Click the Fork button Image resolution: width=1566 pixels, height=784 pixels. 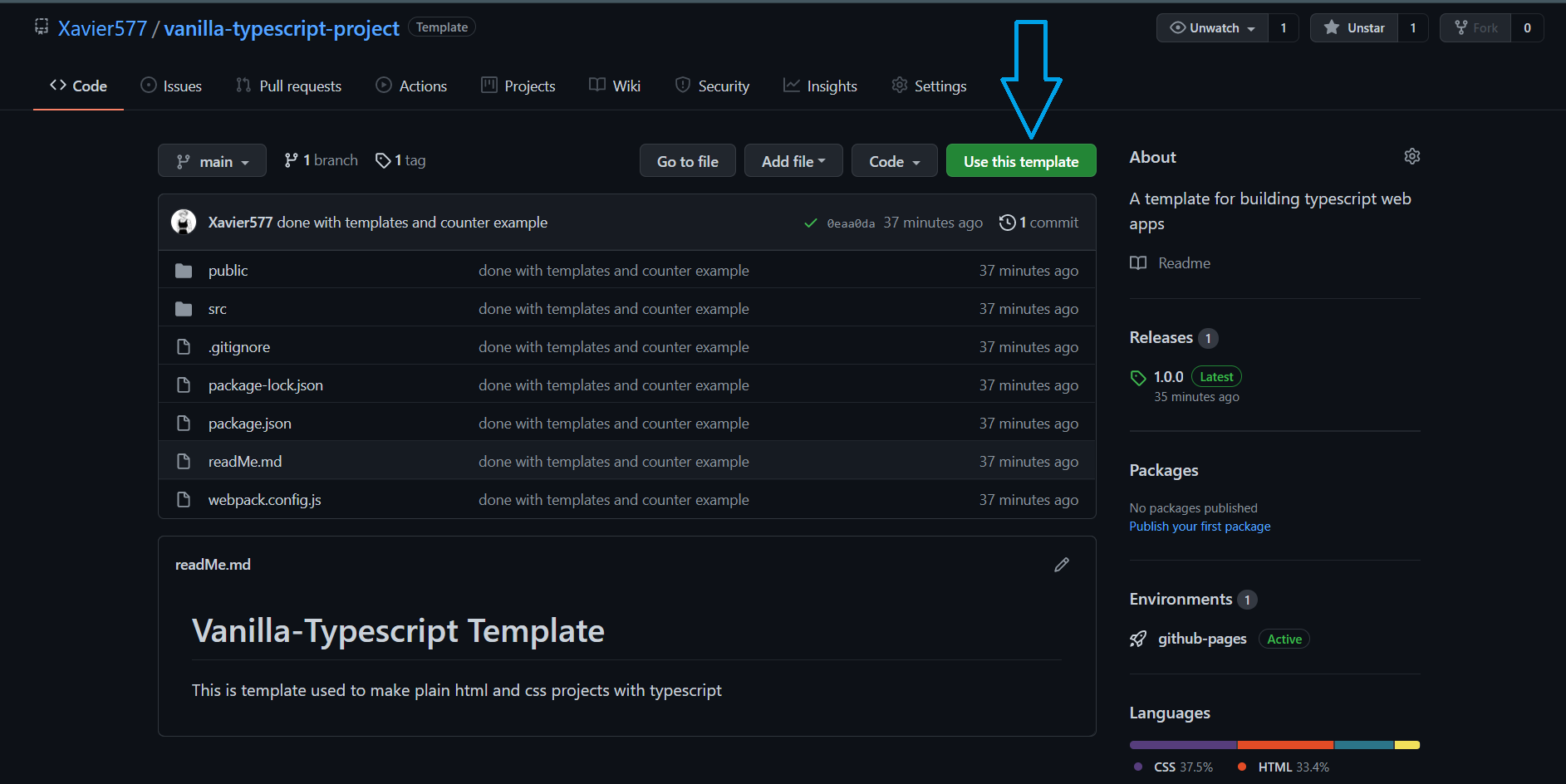(1475, 28)
